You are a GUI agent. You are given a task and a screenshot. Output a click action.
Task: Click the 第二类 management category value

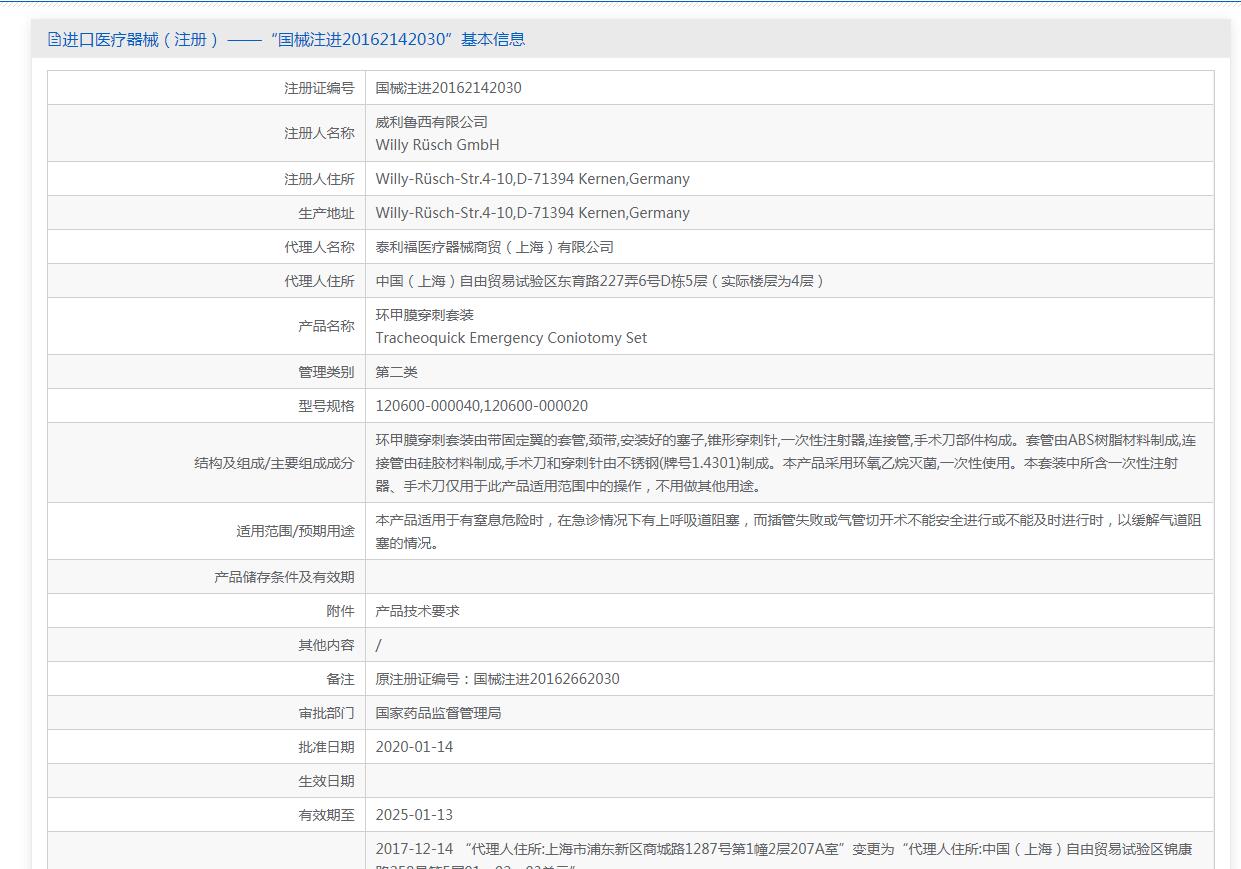point(396,372)
